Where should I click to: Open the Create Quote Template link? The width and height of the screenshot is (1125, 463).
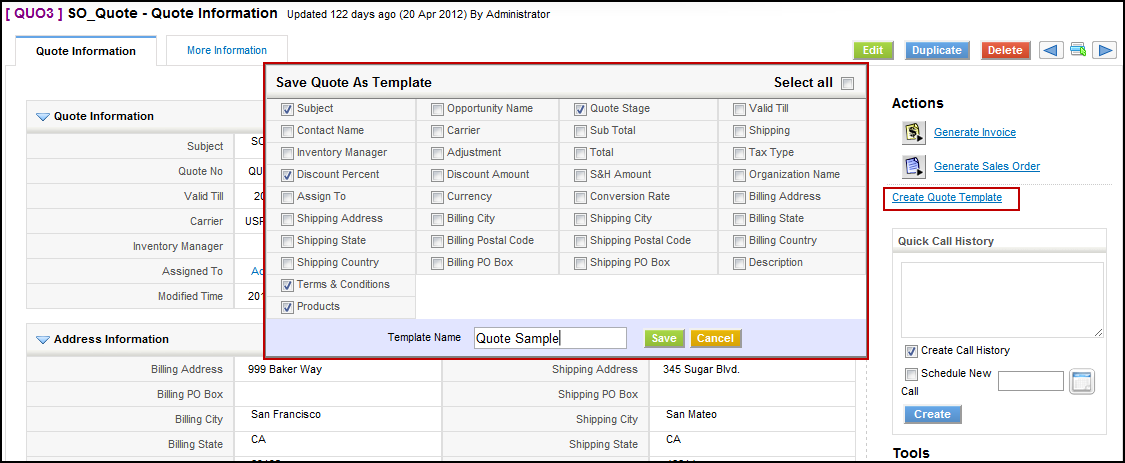(947, 198)
